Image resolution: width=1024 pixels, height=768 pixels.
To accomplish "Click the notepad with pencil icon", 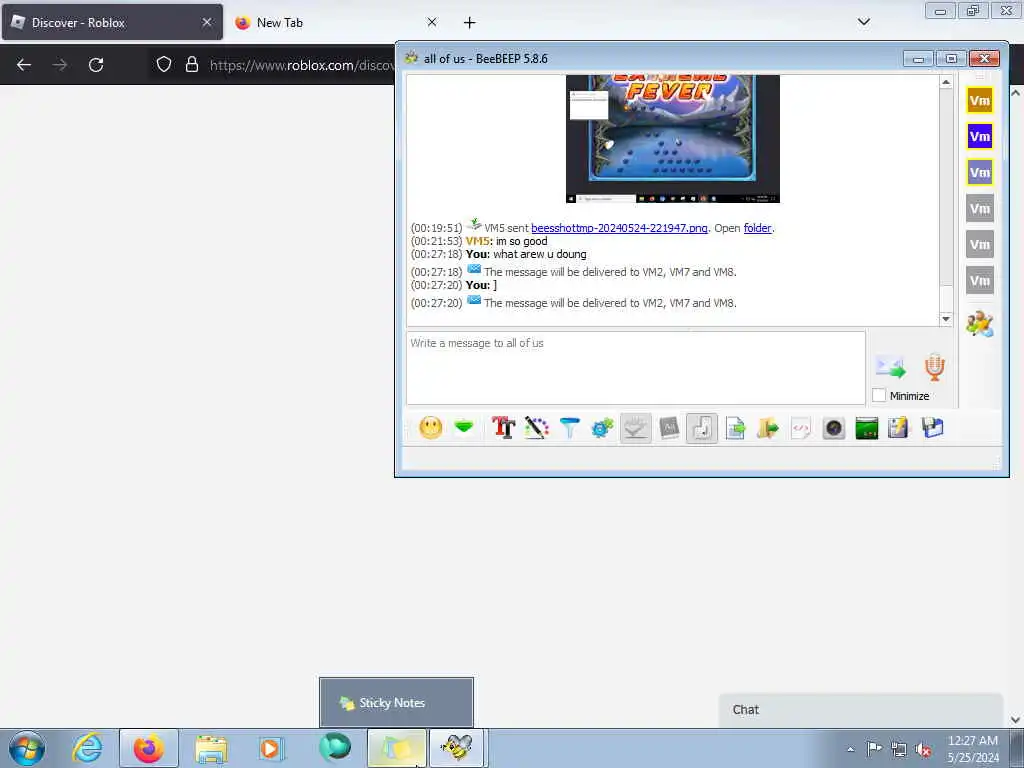I will click(x=899, y=428).
